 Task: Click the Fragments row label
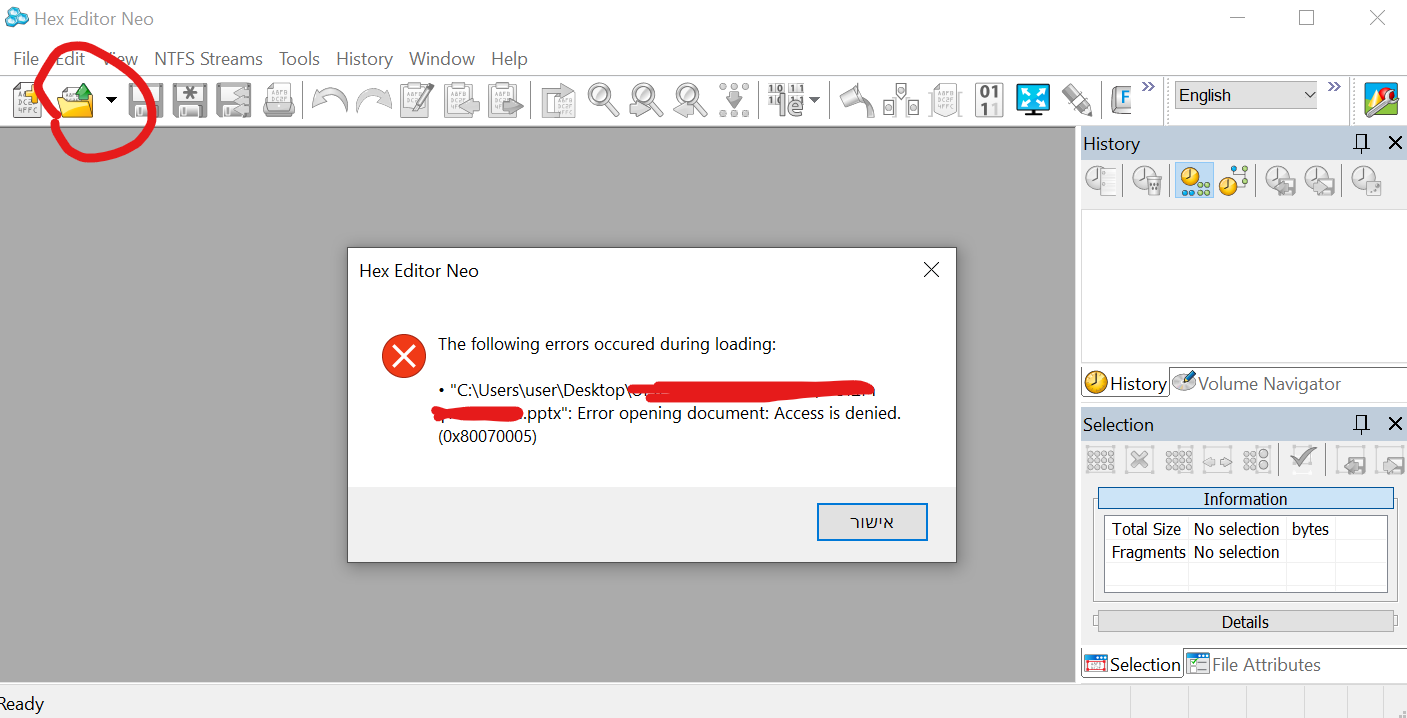click(1148, 552)
